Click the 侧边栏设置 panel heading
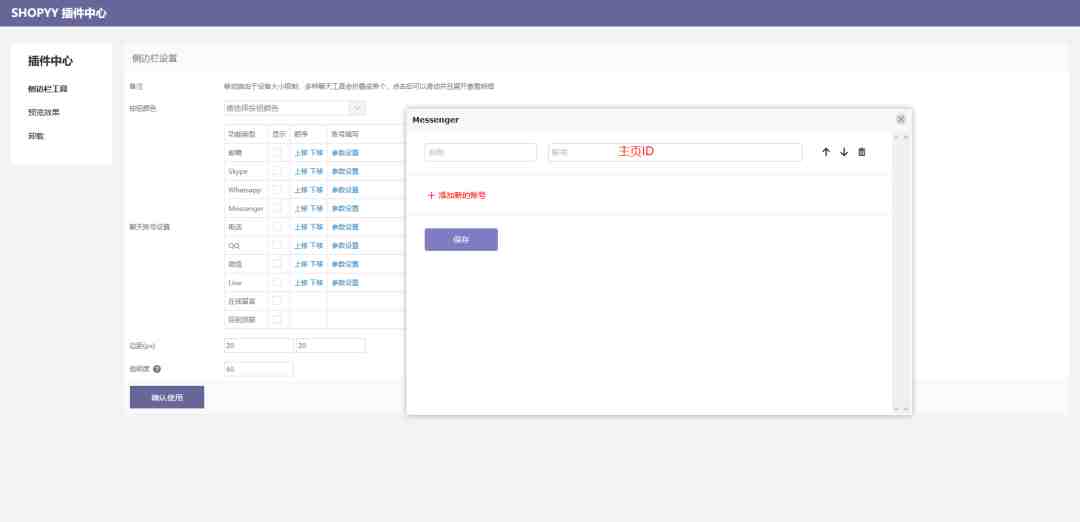 pos(154,59)
